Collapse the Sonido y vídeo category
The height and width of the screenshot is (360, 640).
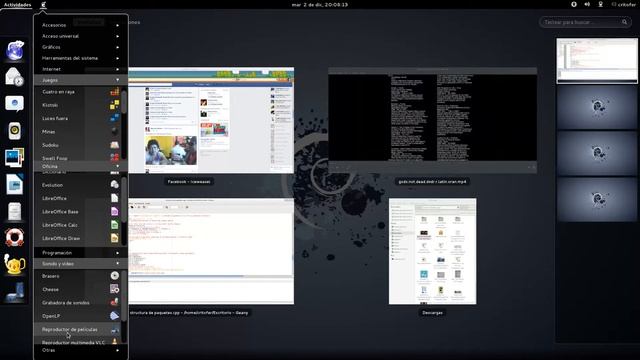[x=80, y=264]
